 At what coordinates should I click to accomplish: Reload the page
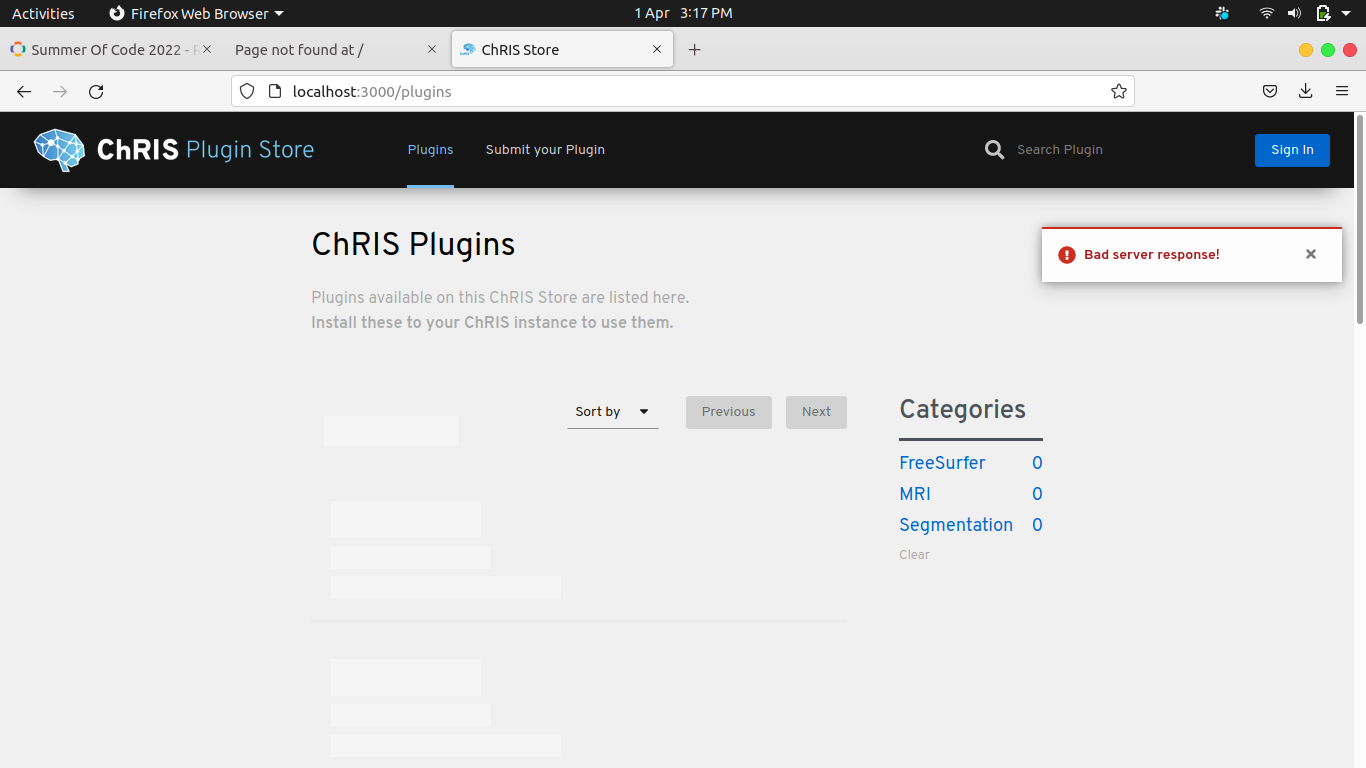pos(96,91)
